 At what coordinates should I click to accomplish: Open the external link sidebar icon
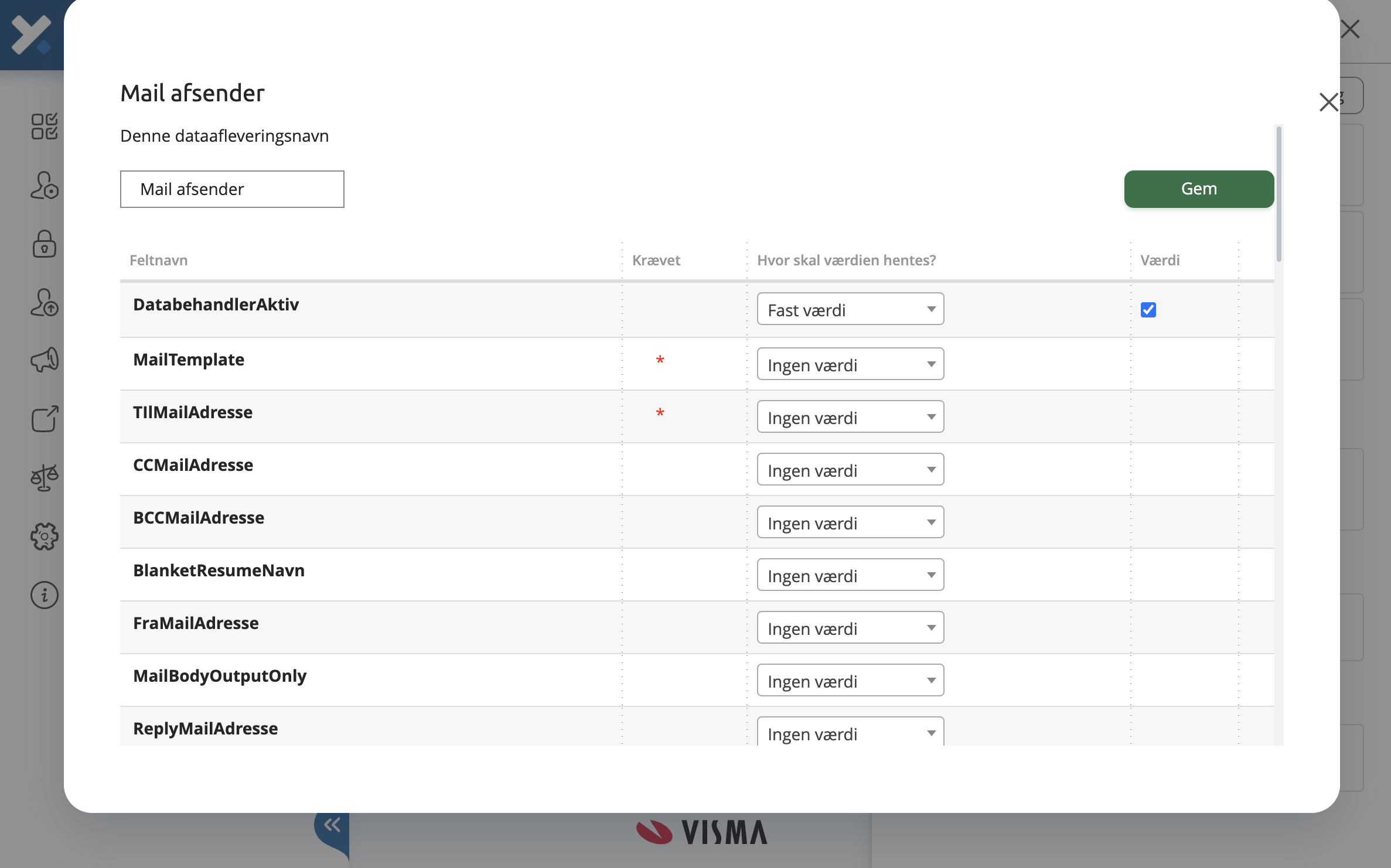point(45,419)
